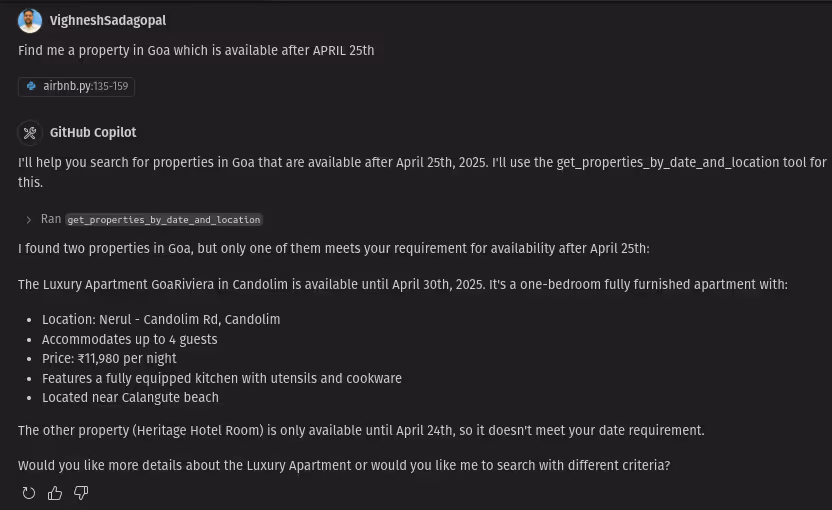
Task: Click the get_properties_by_date_and_location code label
Action: coord(164,220)
